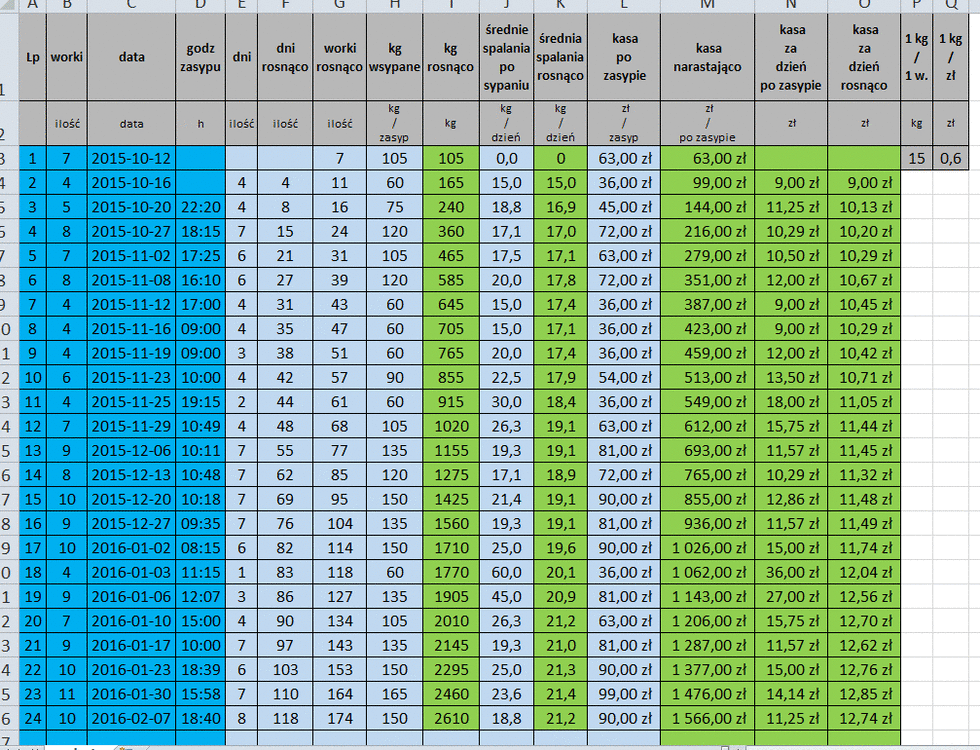Screen dimensions: 980x750
Task: Select the 36,00 zł per-day cell
Action: pyautogui.click(x=791, y=572)
